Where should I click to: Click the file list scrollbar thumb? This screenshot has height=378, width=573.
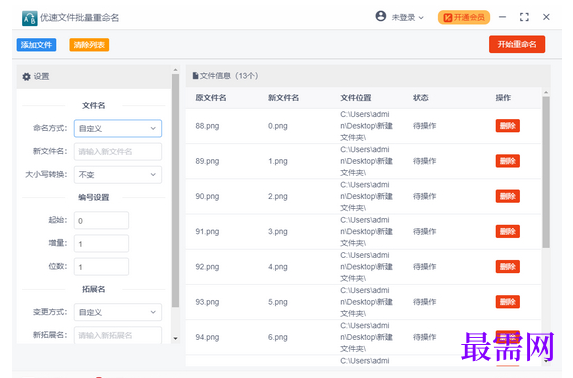(x=546, y=172)
